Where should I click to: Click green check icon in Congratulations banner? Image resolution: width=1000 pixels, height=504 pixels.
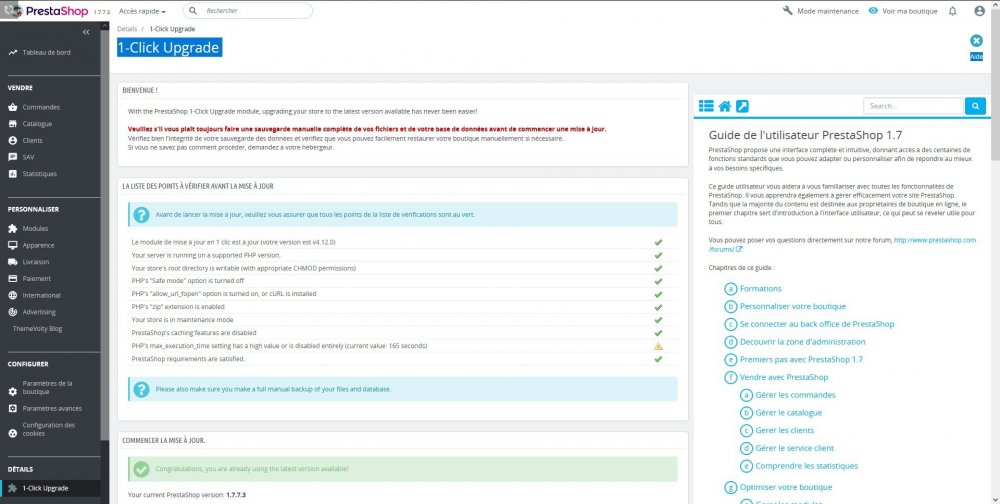142,470
